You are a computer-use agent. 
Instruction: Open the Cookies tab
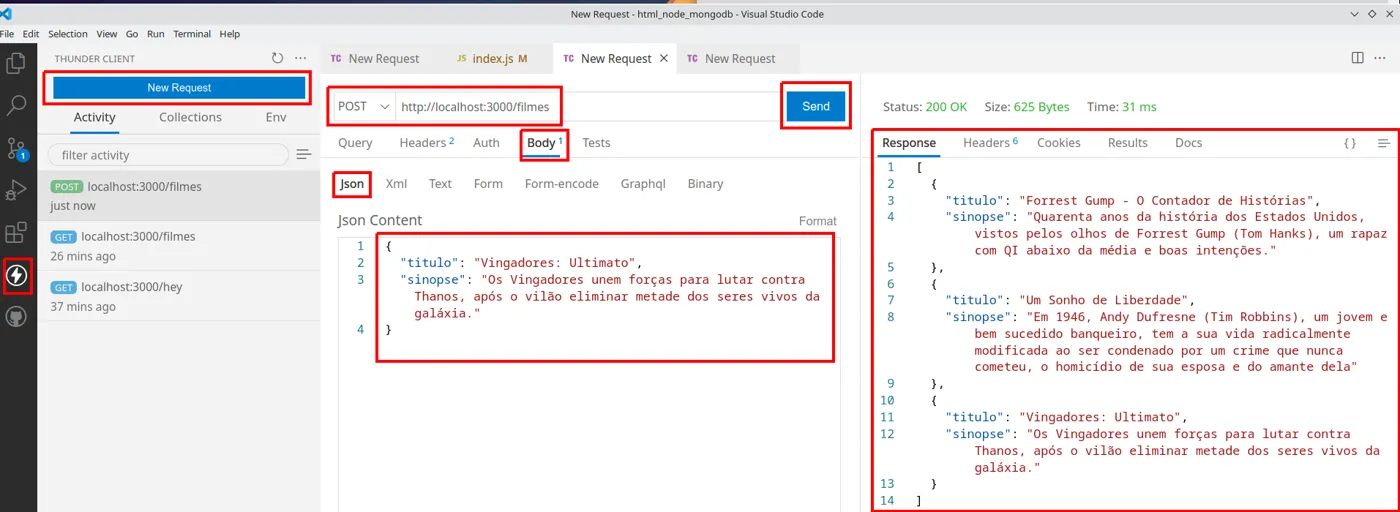(1059, 143)
